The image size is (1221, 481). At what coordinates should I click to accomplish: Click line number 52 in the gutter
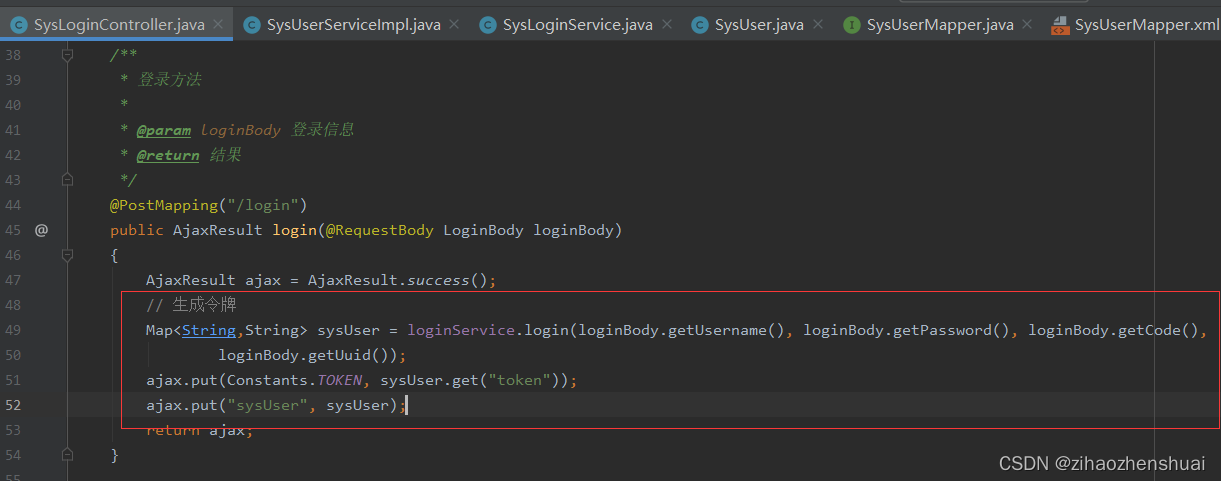[13, 405]
